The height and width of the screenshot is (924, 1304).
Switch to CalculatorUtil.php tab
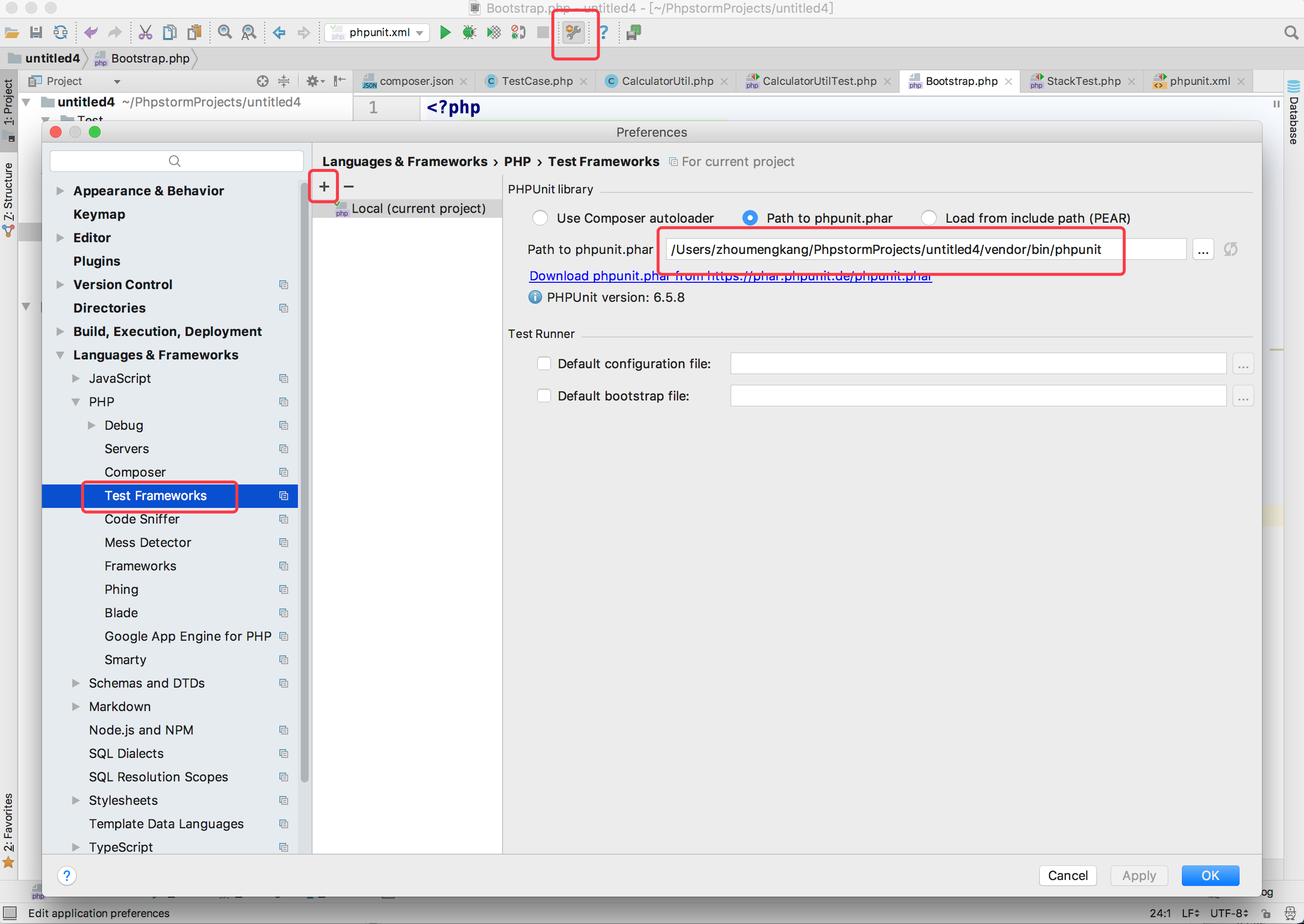(667, 81)
